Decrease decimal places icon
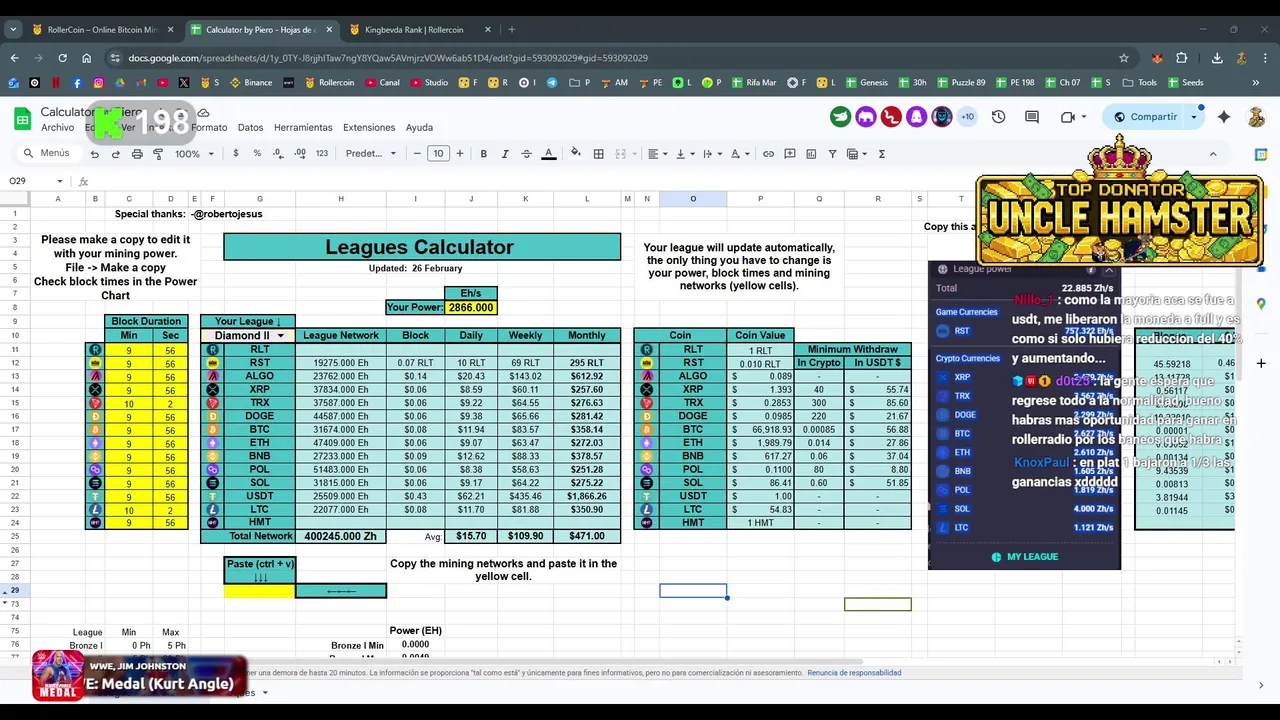This screenshot has width=1280, height=720. click(x=279, y=154)
